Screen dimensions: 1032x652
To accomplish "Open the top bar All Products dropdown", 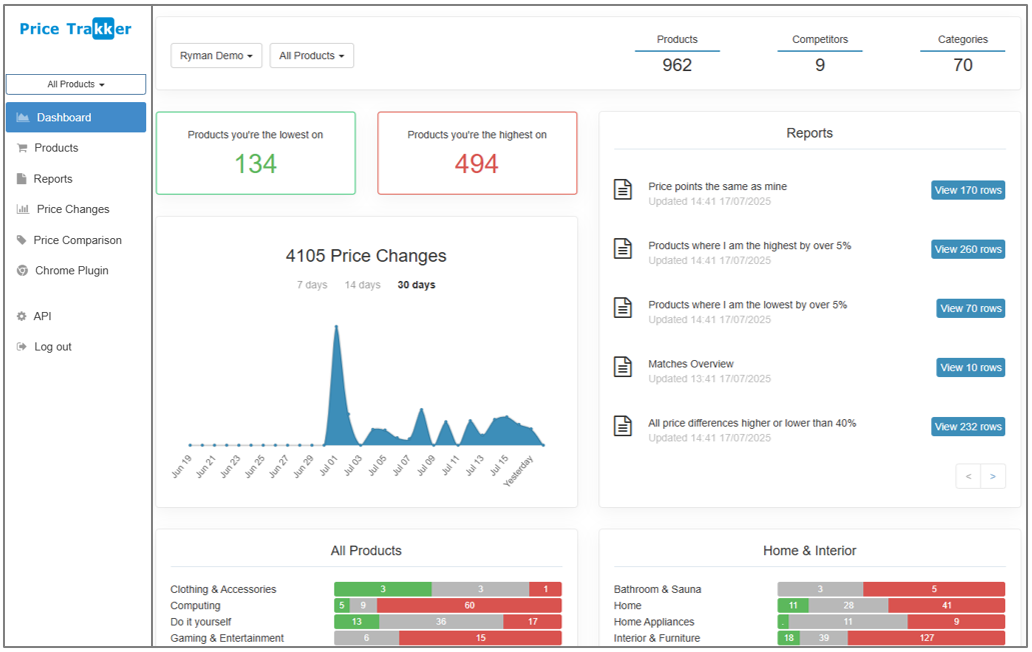I will [311, 56].
